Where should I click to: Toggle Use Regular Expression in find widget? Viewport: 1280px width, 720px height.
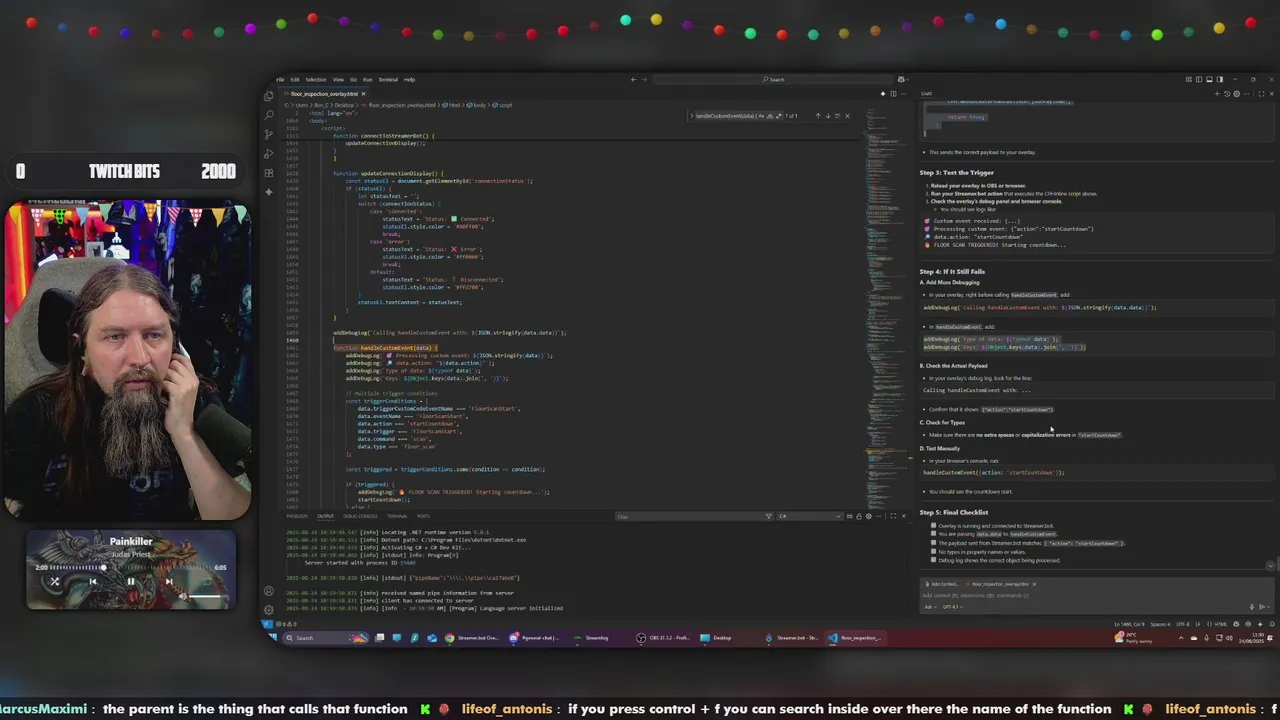(x=778, y=115)
